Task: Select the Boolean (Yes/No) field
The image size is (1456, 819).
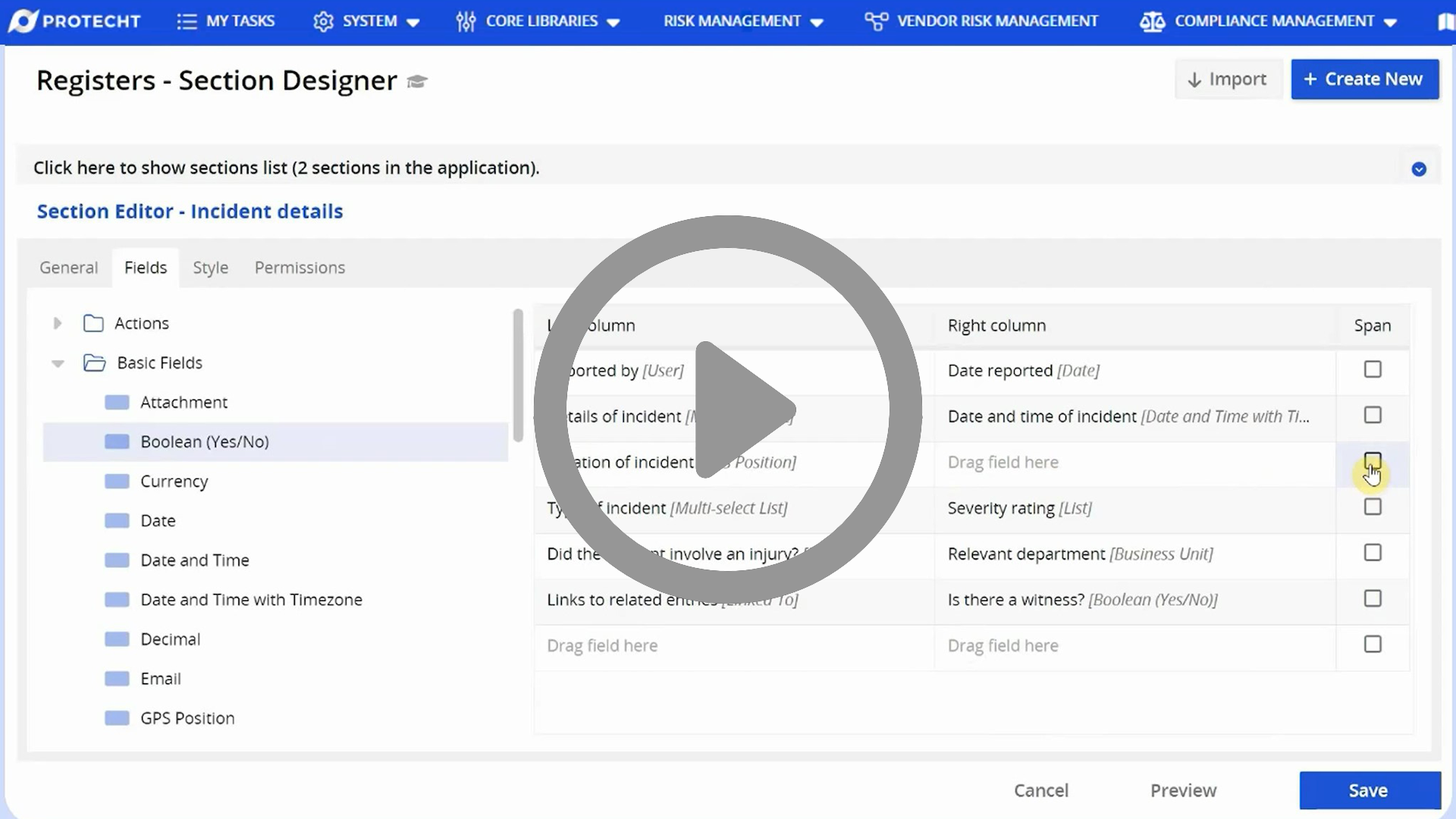Action: [205, 441]
